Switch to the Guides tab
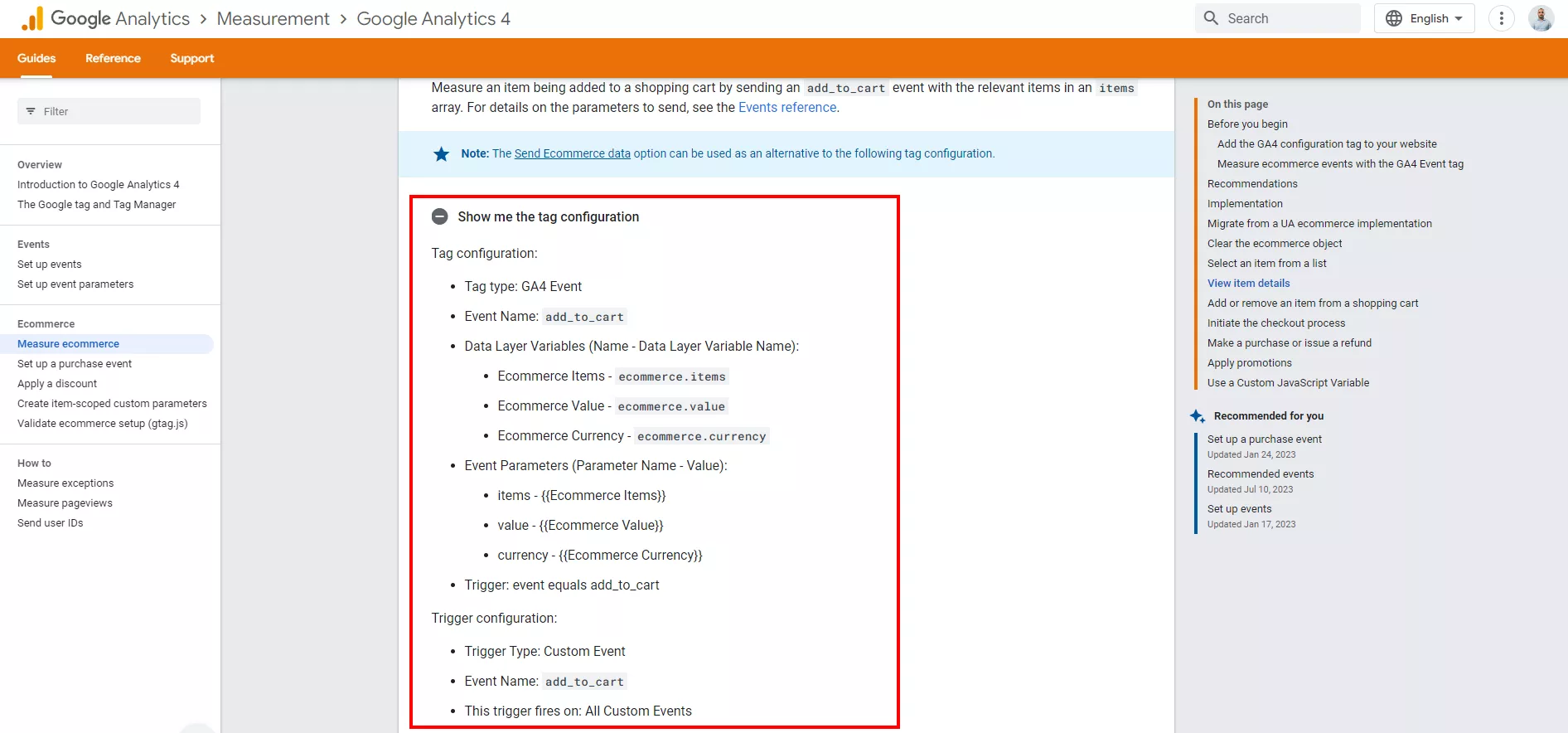This screenshot has height=733, width=1568. pos(36,58)
